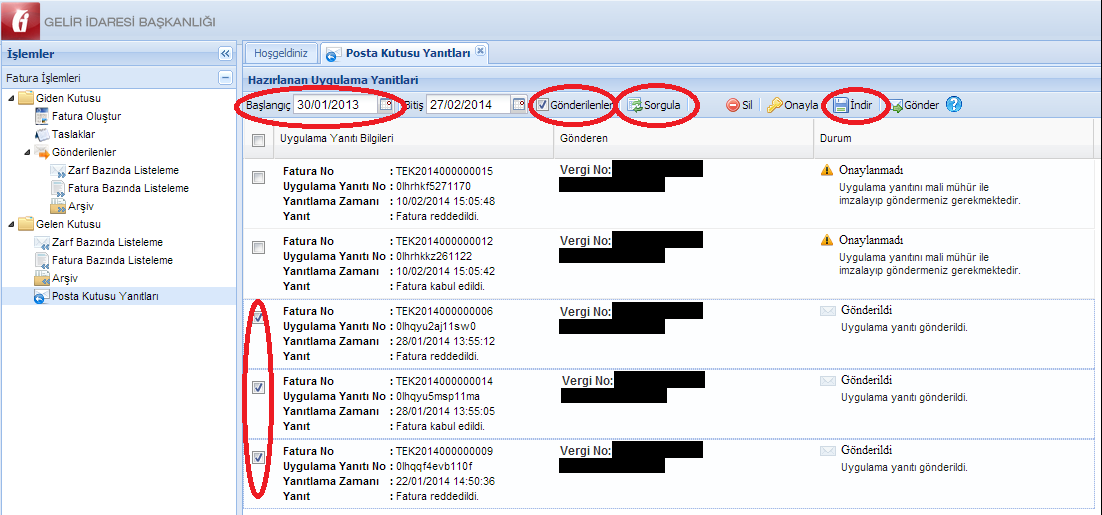The image size is (1102, 515).
Task: Run the query with Sorgula button
Action: tap(654, 105)
